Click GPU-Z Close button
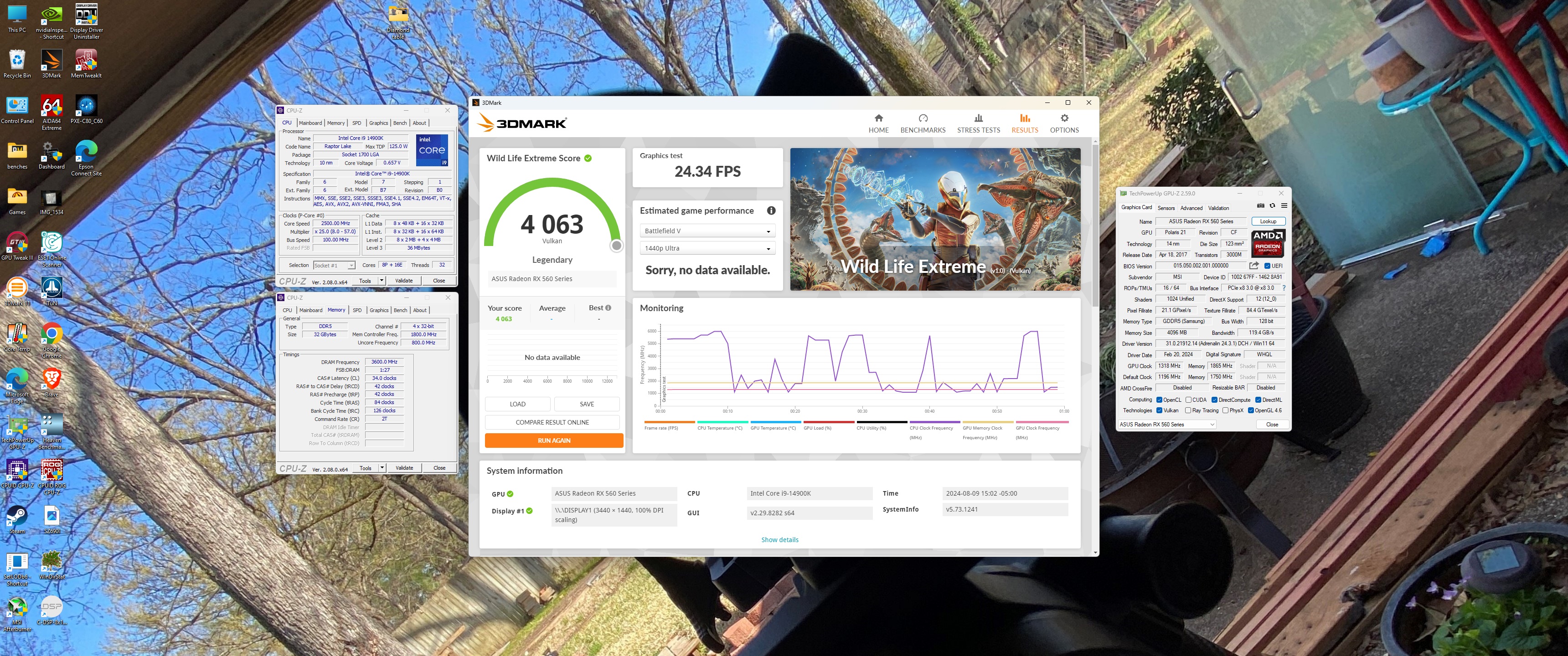 point(1272,424)
